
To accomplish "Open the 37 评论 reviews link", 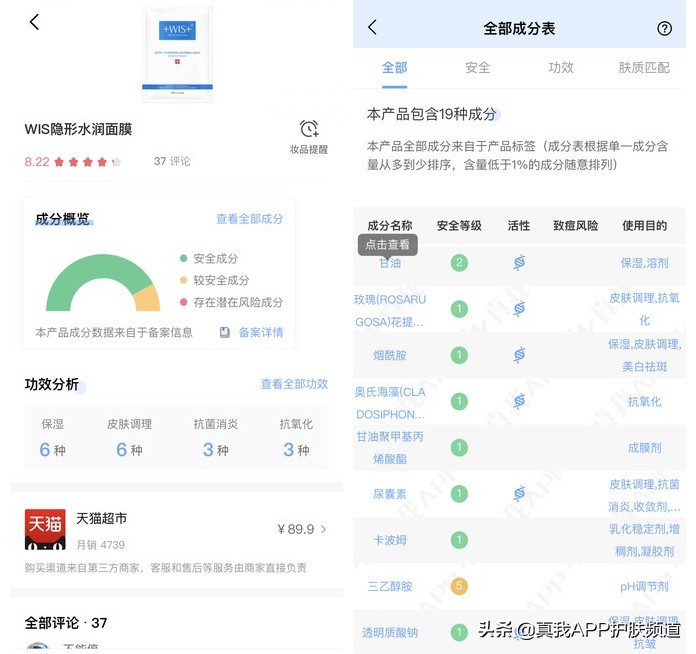I will 172,161.
